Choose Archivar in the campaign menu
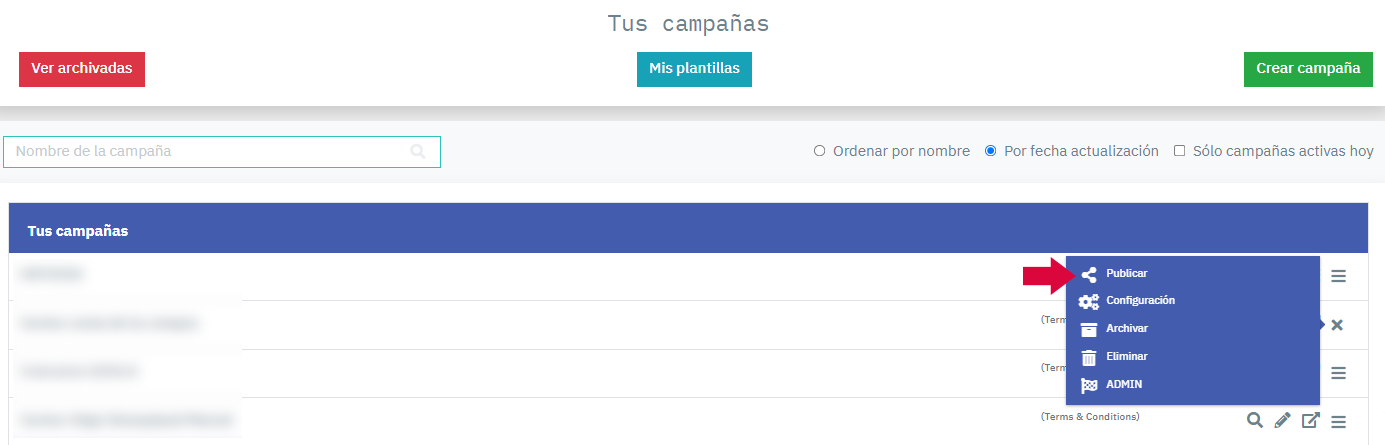 1126,329
